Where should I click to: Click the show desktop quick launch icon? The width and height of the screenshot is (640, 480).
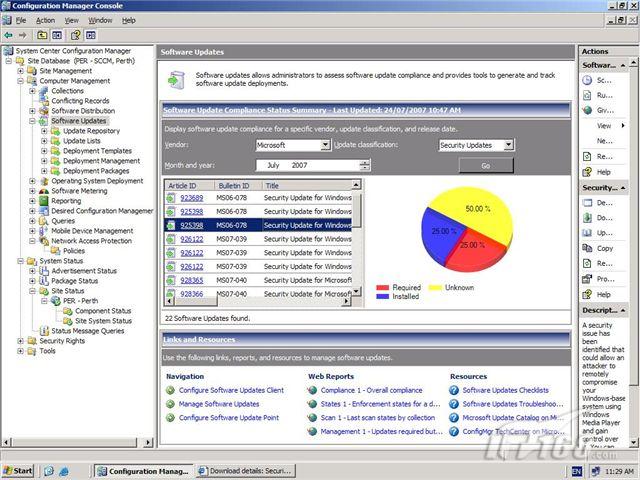click(x=49, y=471)
